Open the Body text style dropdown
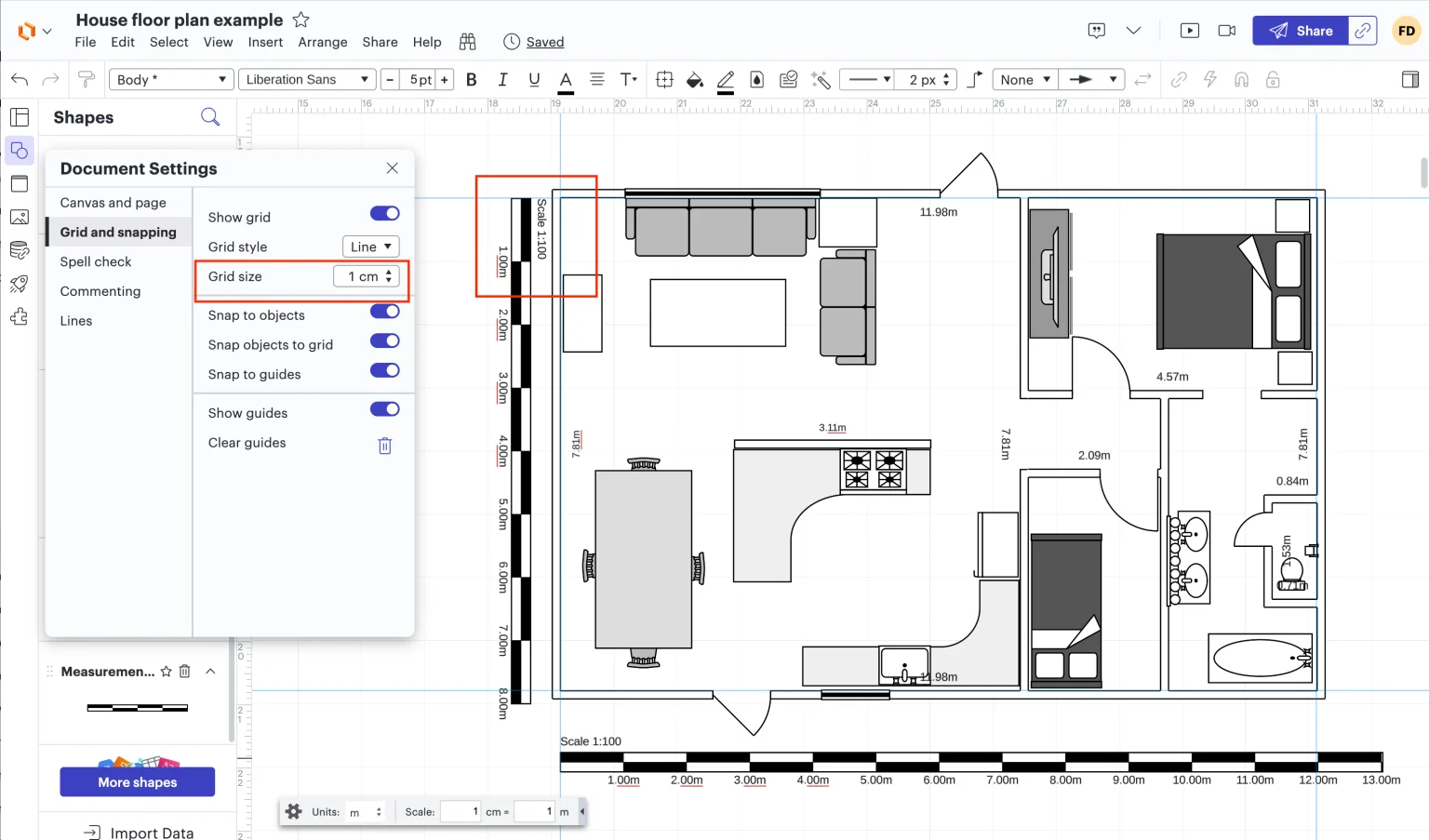Image resolution: width=1429 pixels, height=840 pixels. click(171, 80)
